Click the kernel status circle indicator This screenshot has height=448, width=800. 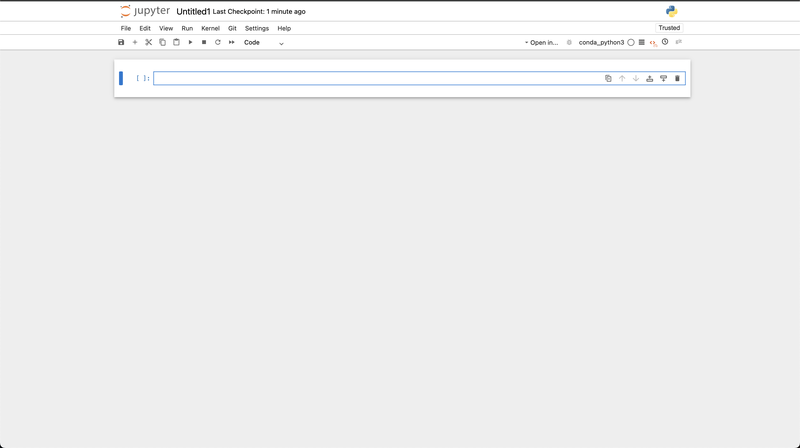click(x=631, y=43)
